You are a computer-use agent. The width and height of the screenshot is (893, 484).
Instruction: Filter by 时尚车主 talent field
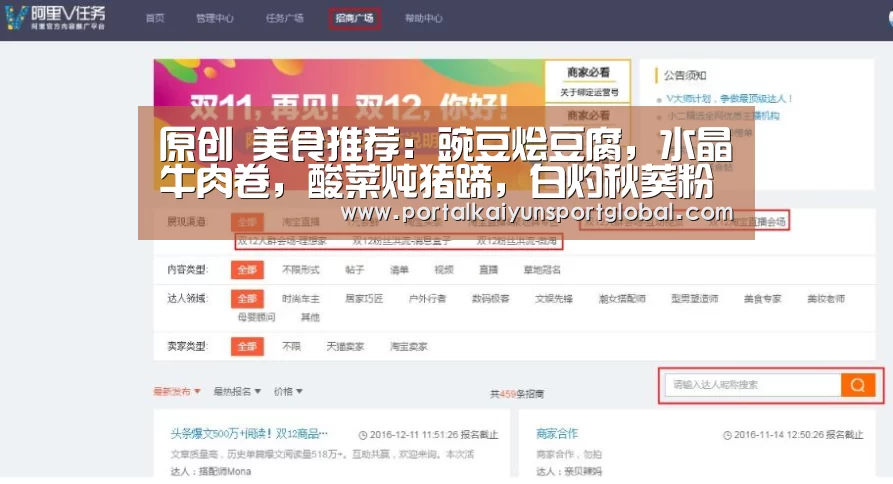click(x=301, y=299)
